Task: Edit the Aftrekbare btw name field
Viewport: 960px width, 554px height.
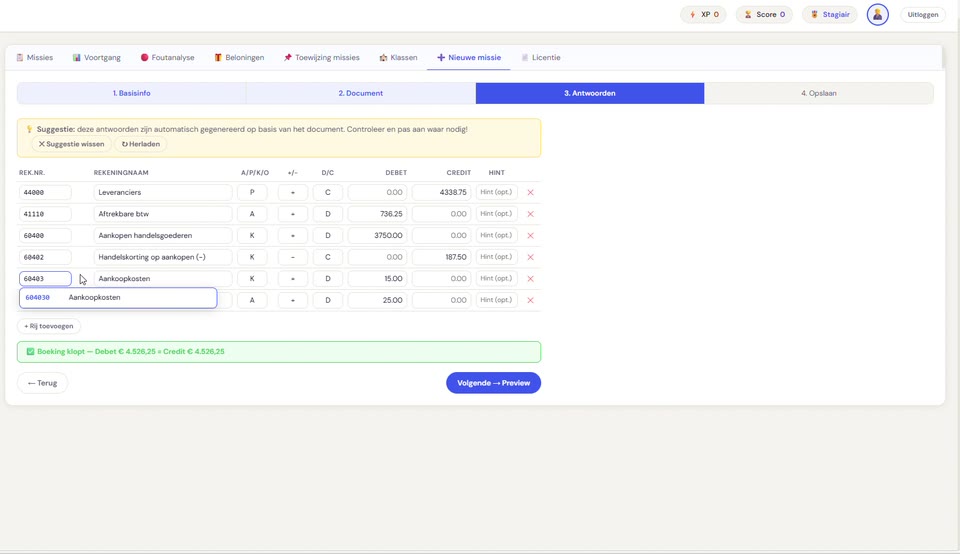Action: [x=163, y=214]
